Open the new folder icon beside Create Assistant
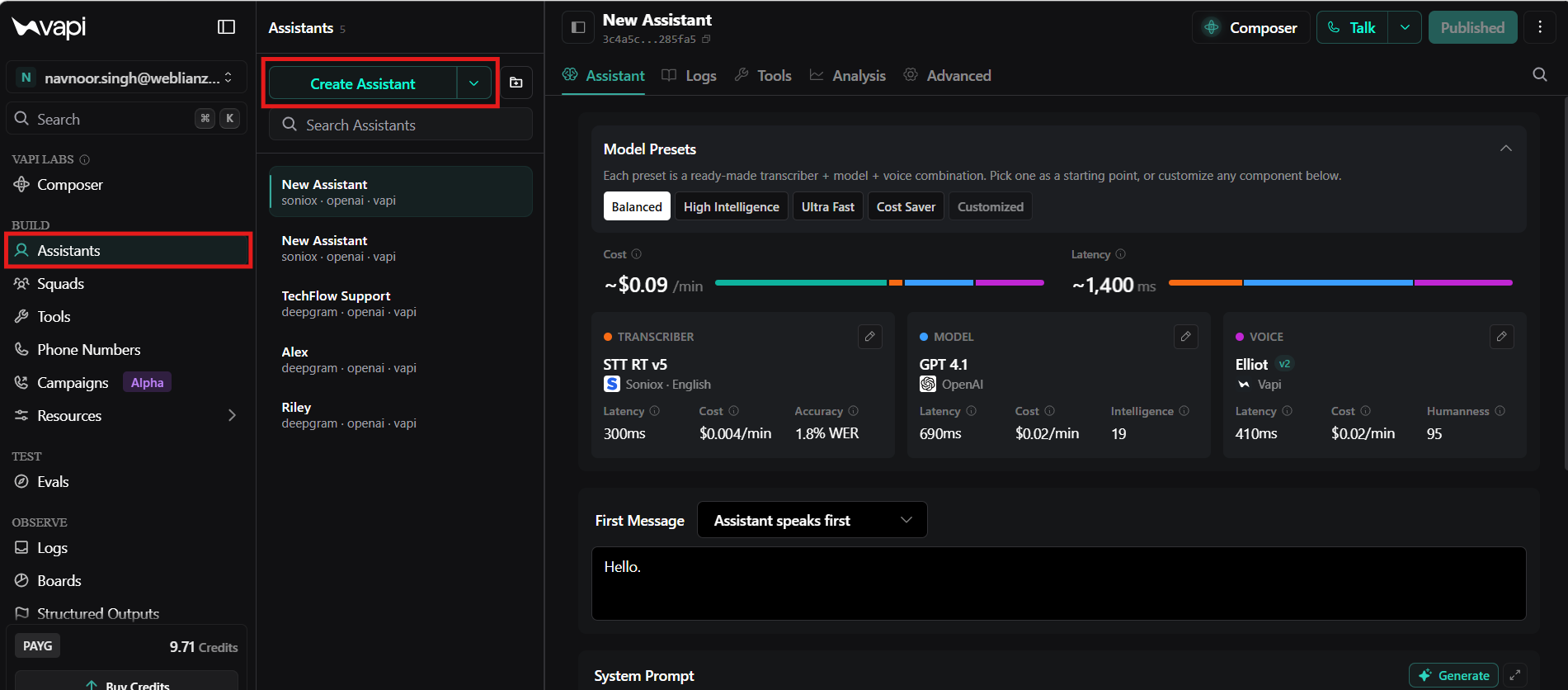The image size is (1568, 690). (x=516, y=83)
